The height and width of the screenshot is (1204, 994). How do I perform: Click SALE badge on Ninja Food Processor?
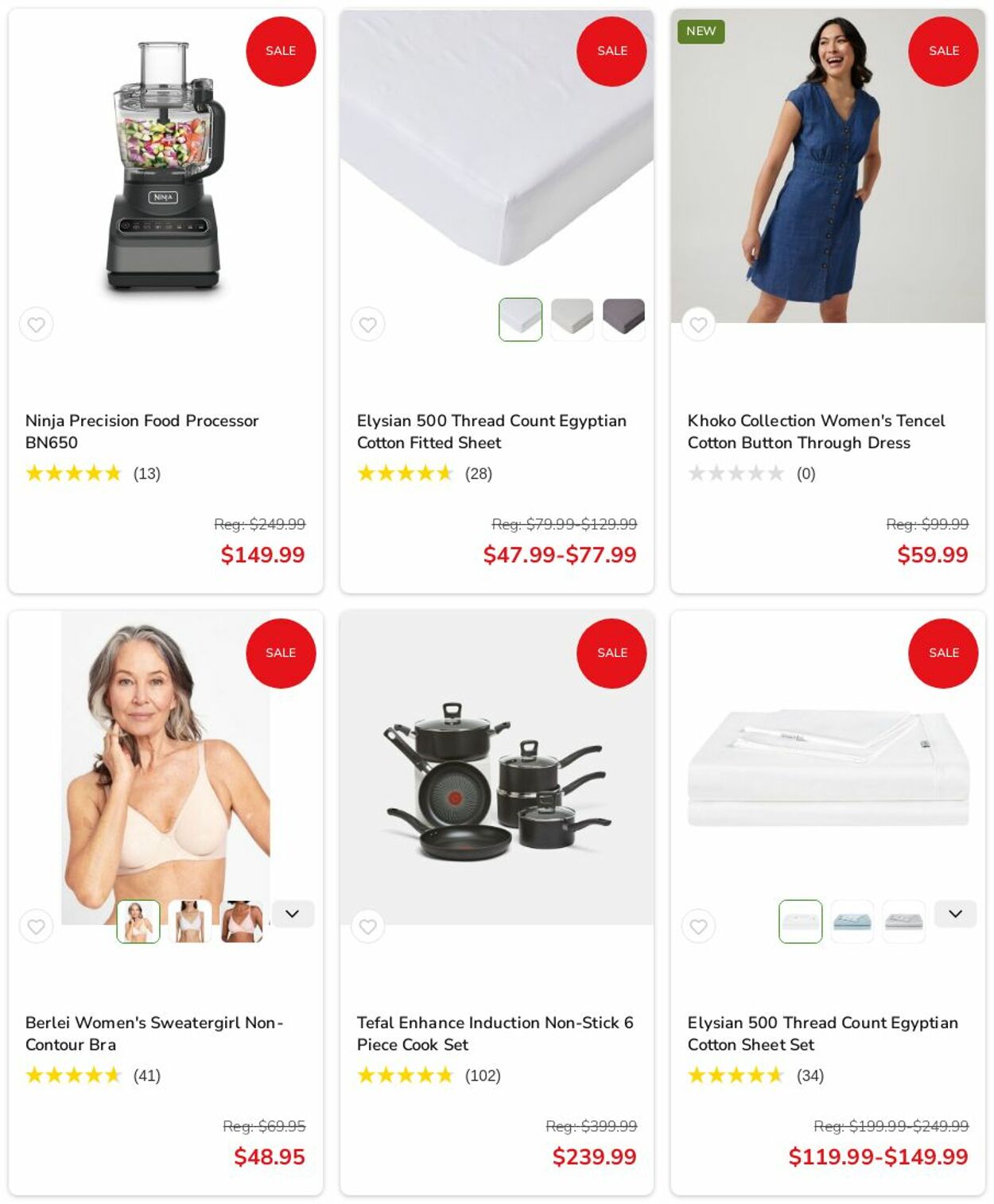[x=281, y=51]
